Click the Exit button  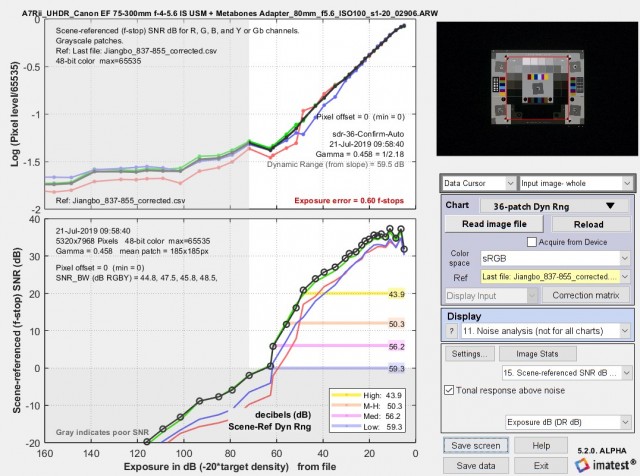click(x=540, y=465)
